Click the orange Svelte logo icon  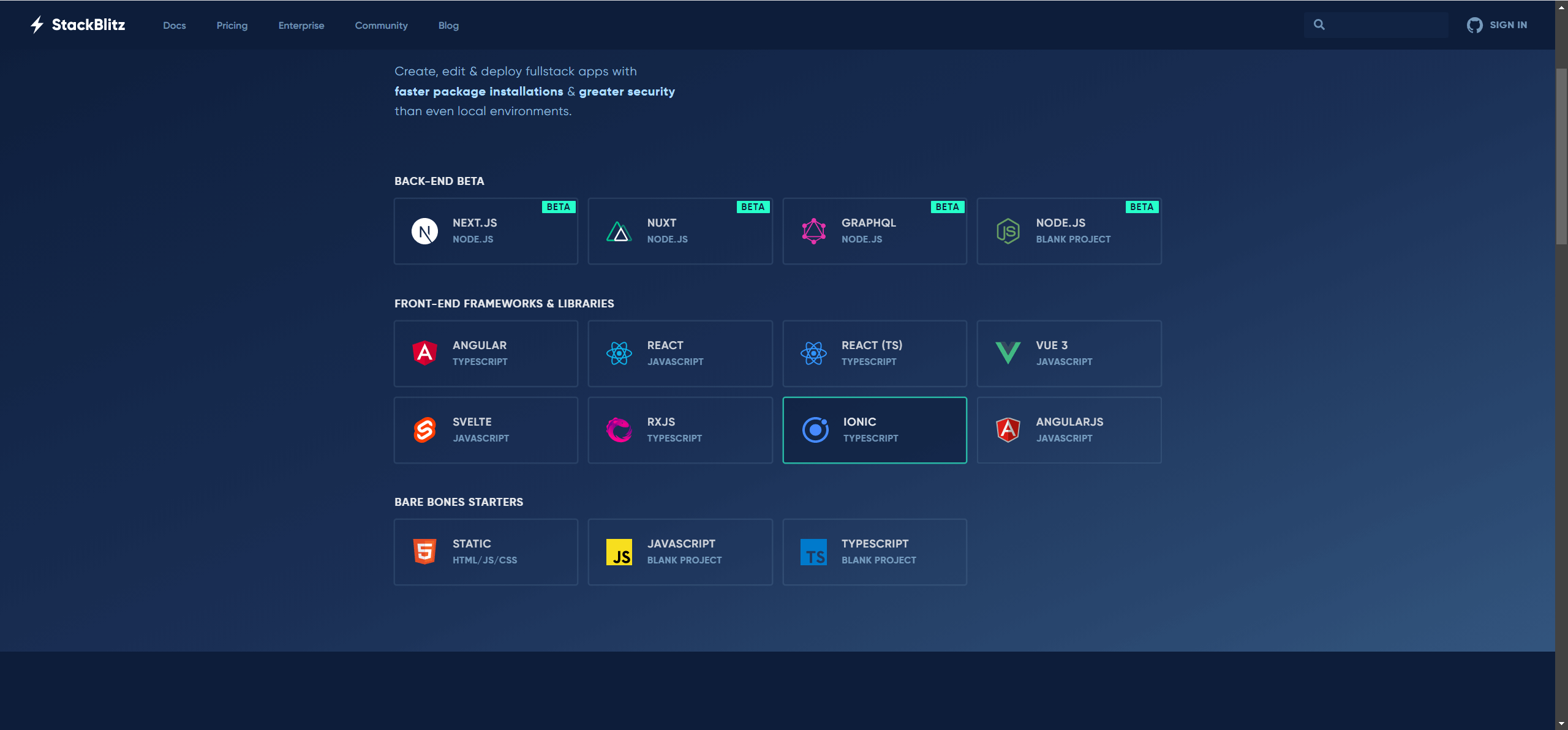[x=424, y=430]
